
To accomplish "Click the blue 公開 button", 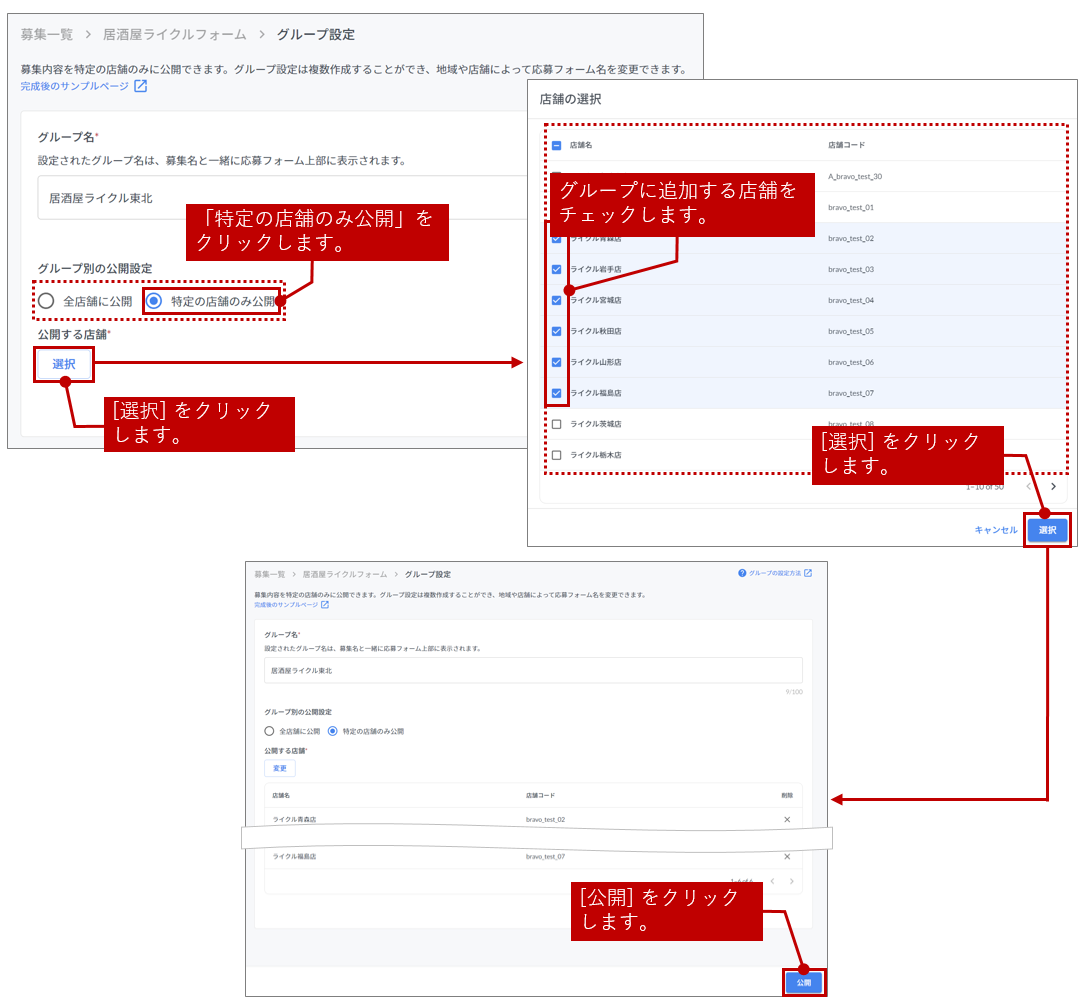I will 804,983.
